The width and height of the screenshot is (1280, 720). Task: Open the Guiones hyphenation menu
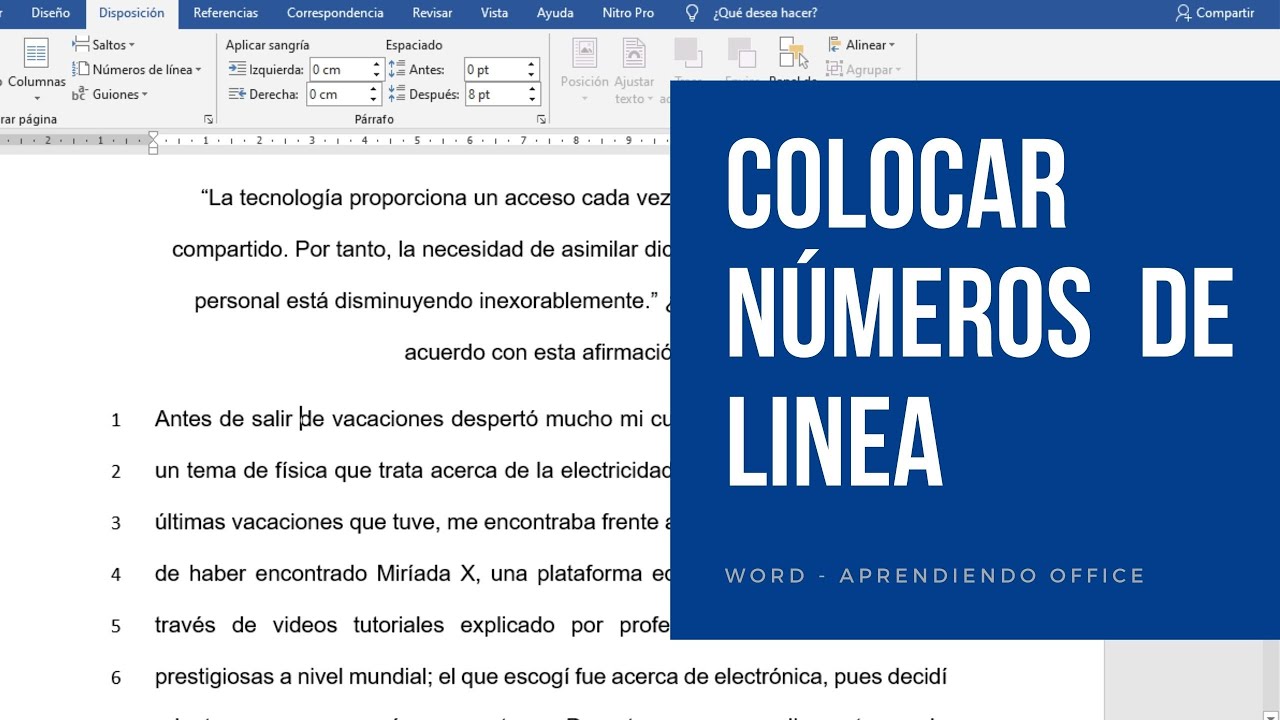coord(110,94)
